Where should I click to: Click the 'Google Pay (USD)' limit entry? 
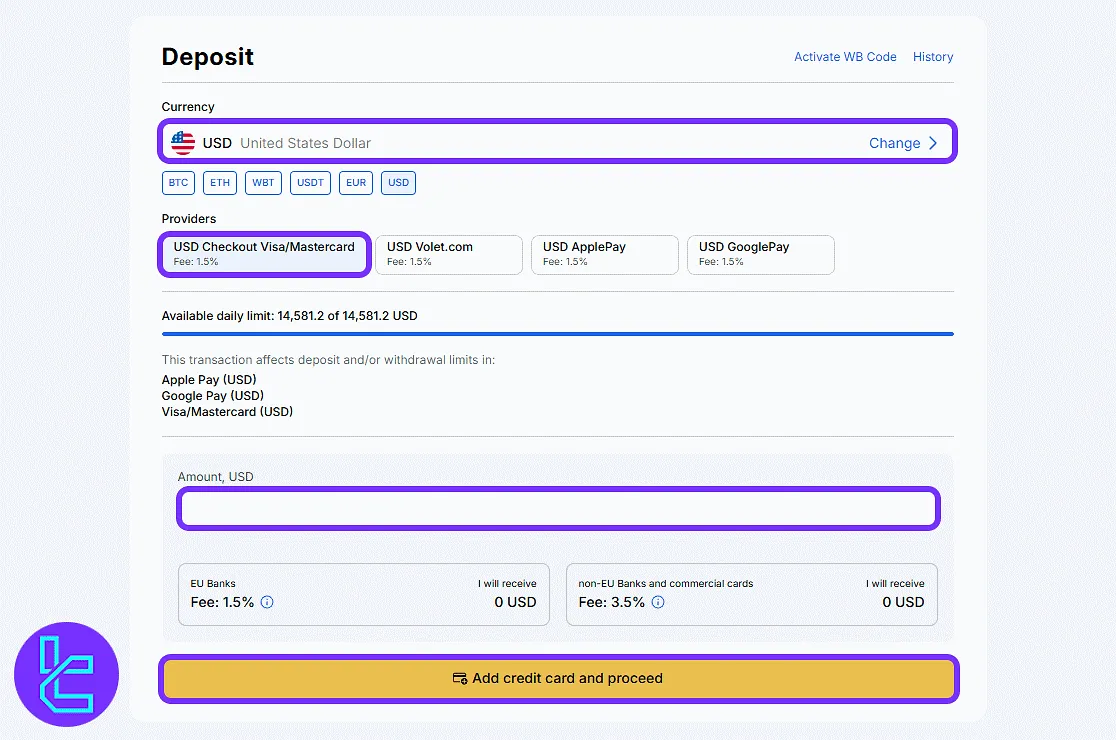click(x=213, y=396)
